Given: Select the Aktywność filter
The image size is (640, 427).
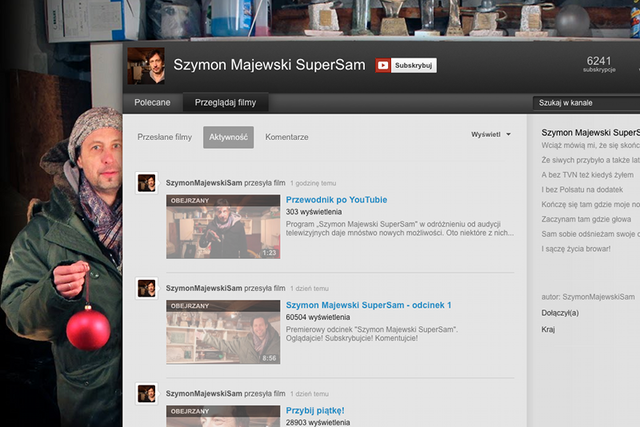Looking at the screenshot, I should click(x=228, y=137).
